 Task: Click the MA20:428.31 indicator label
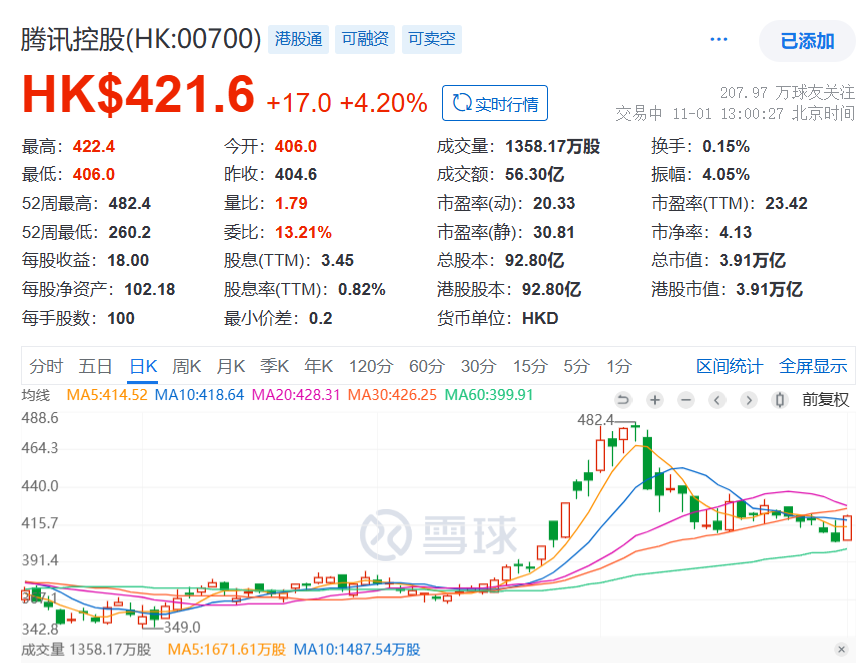pos(296,395)
